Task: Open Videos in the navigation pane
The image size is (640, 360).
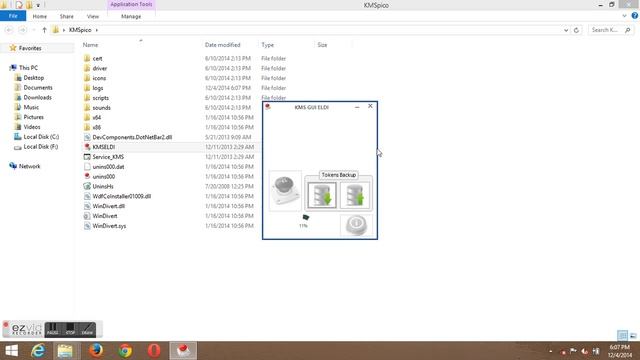Action: tap(32, 127)
